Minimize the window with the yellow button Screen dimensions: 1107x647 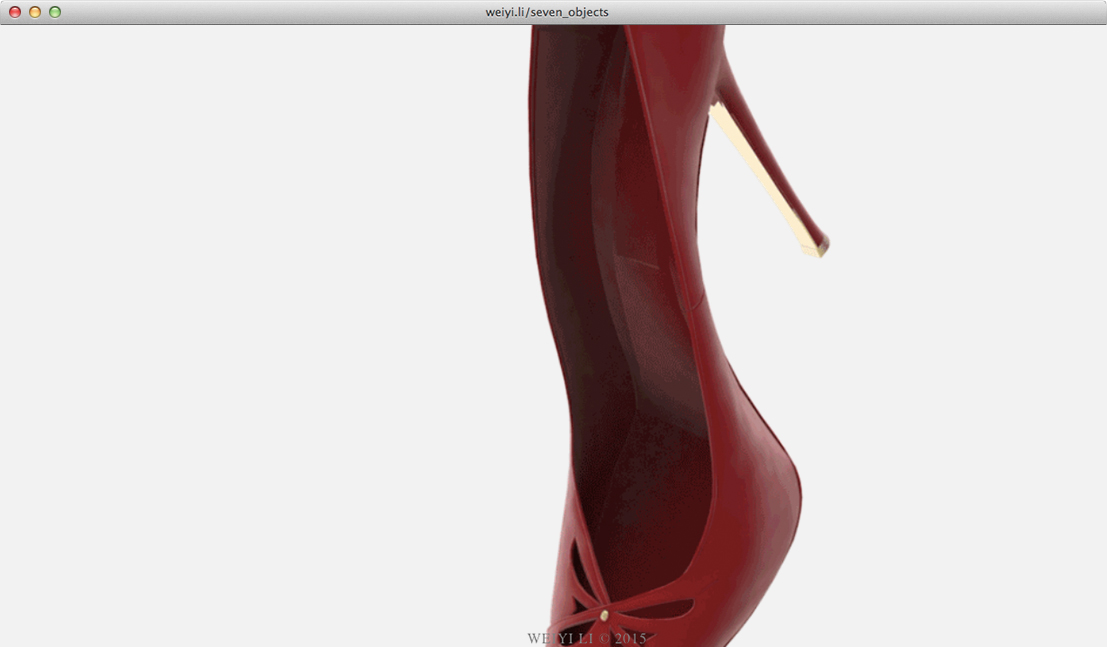[x=35, y=12]
